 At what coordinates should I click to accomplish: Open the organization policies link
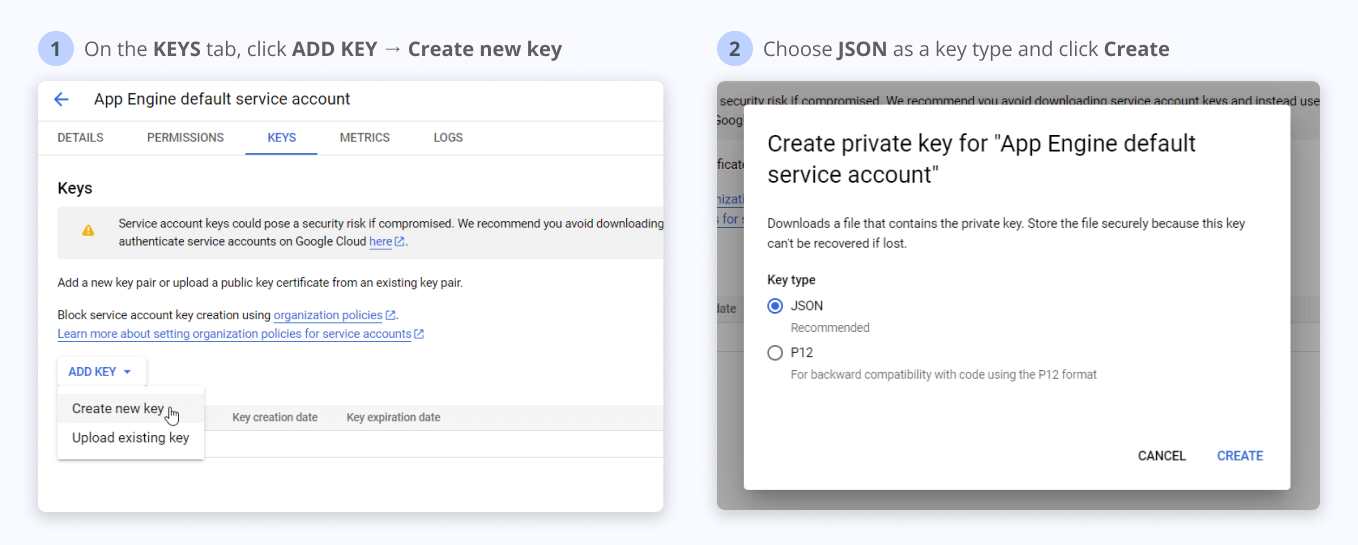tap(328, 316)
